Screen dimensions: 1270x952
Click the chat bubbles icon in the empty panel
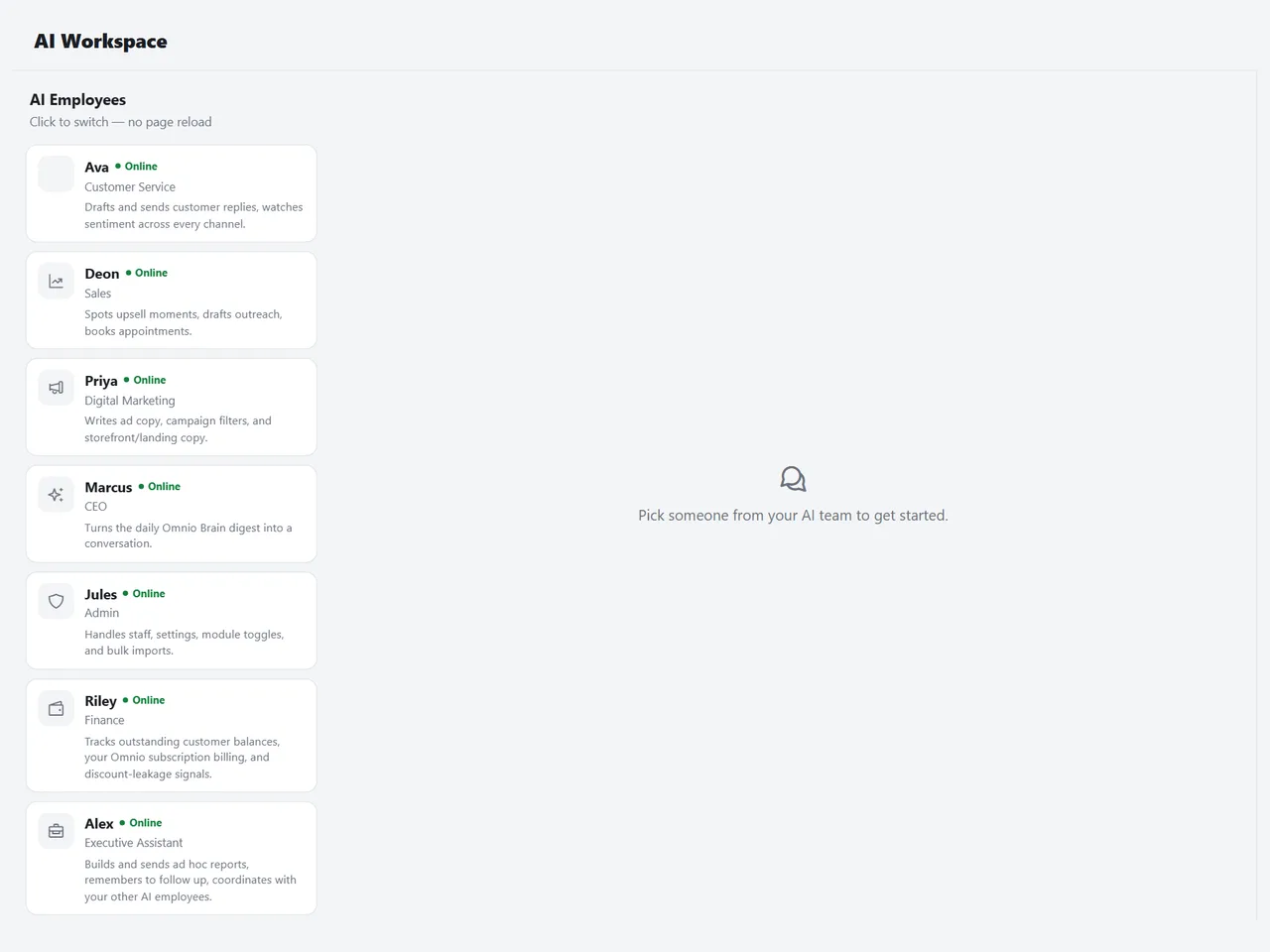tap(793, 480)
